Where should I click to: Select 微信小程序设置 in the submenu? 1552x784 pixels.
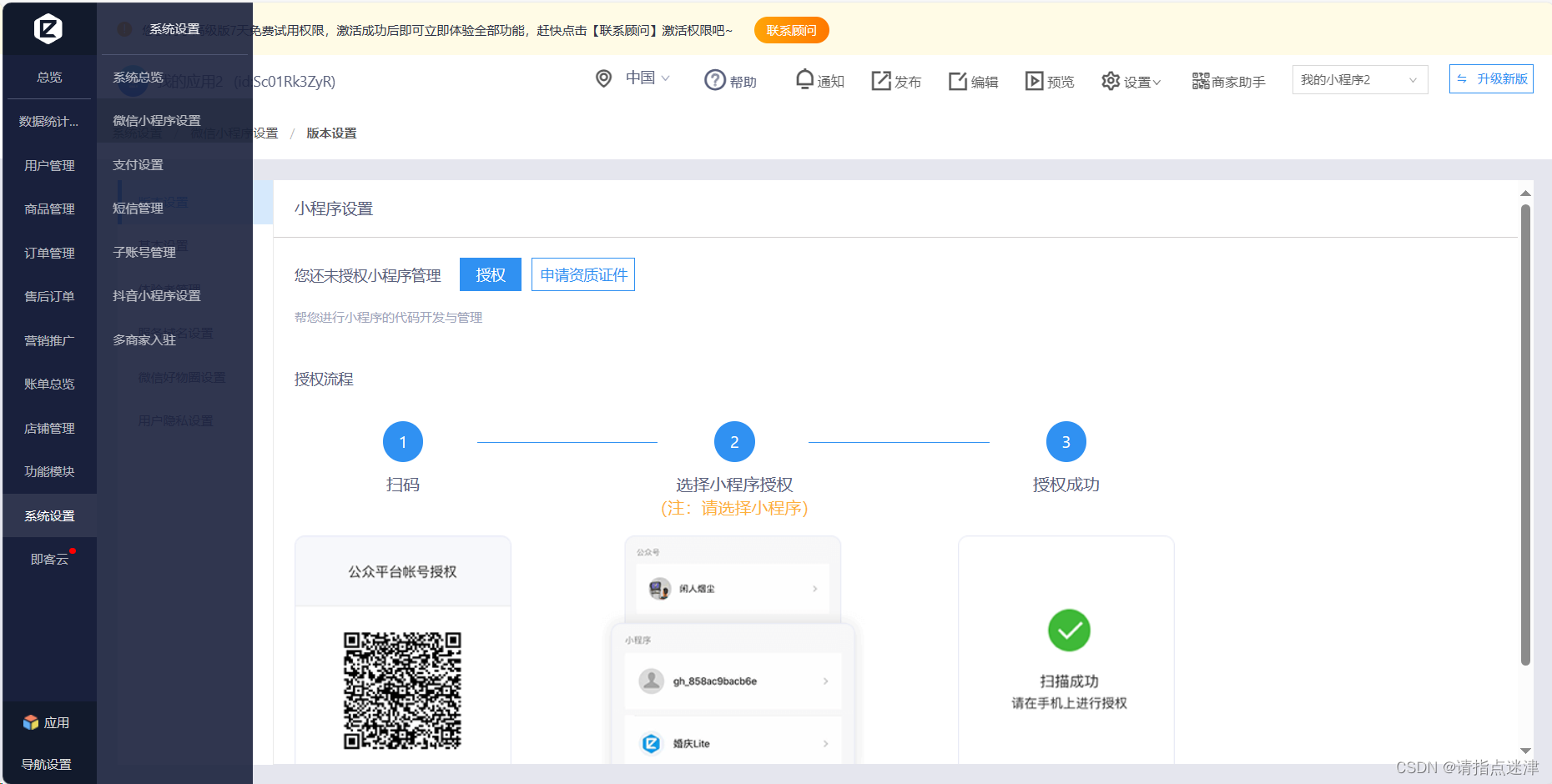(x=174, y=120)
